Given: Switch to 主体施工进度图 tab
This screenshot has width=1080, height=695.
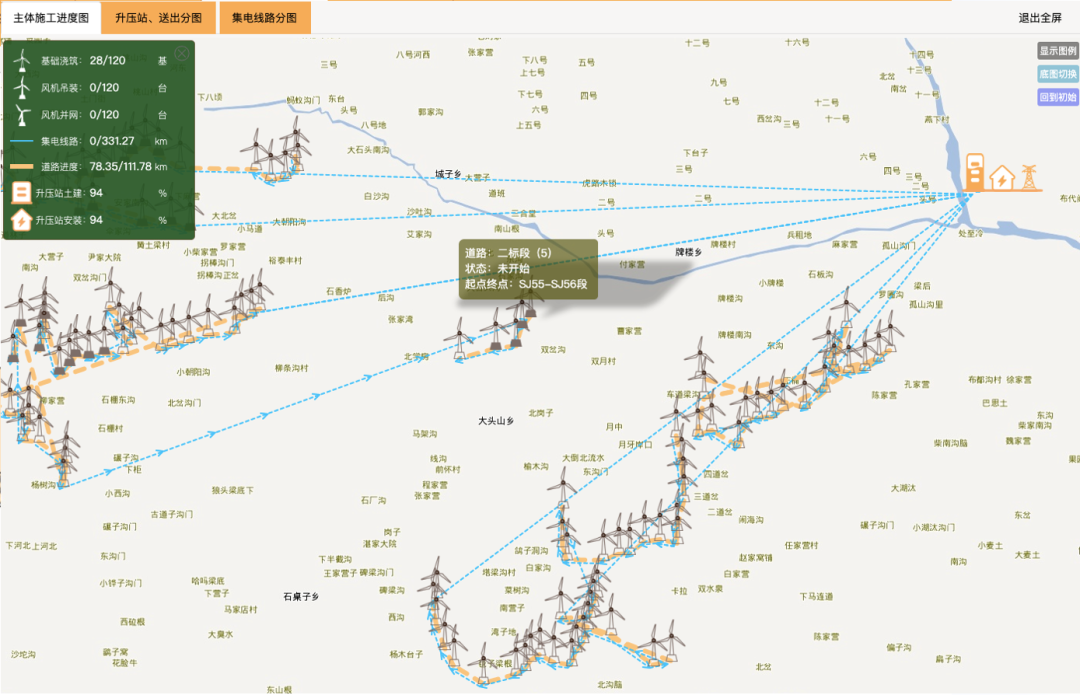Looking at the screenshot, I should [x=51, y=18].
